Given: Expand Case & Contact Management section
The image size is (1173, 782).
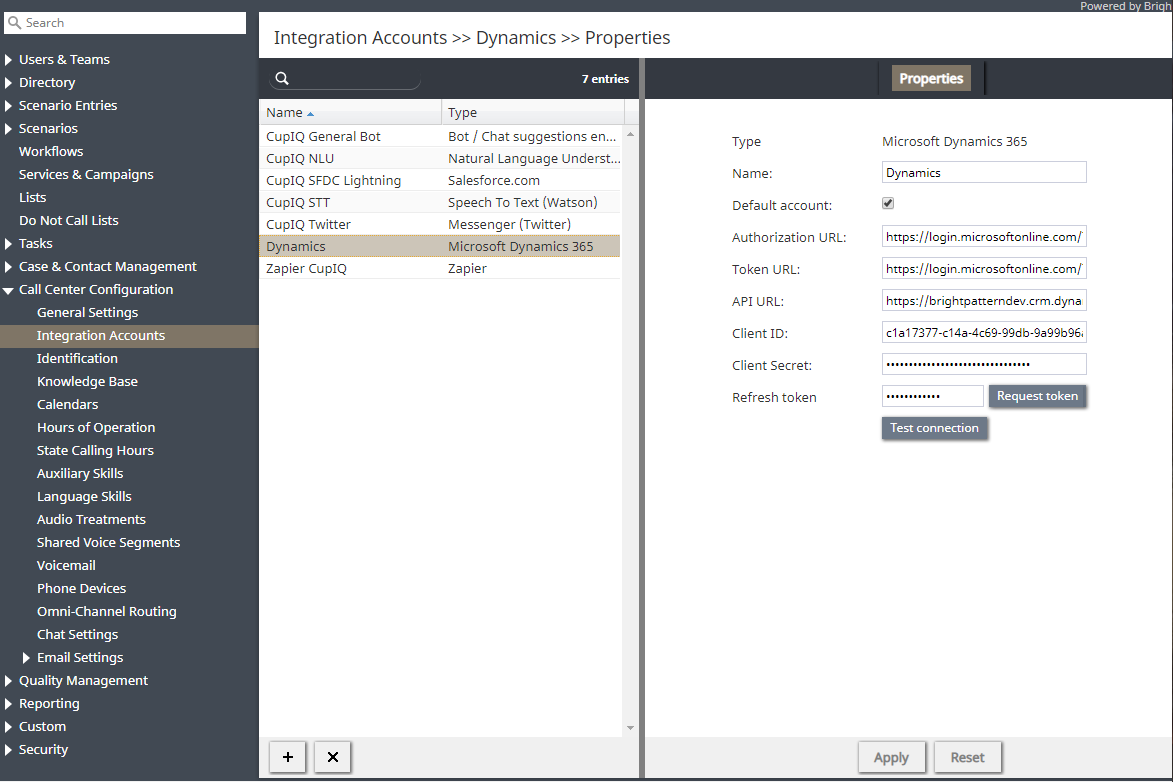Looking at the screenshot, I should (8, 266).
